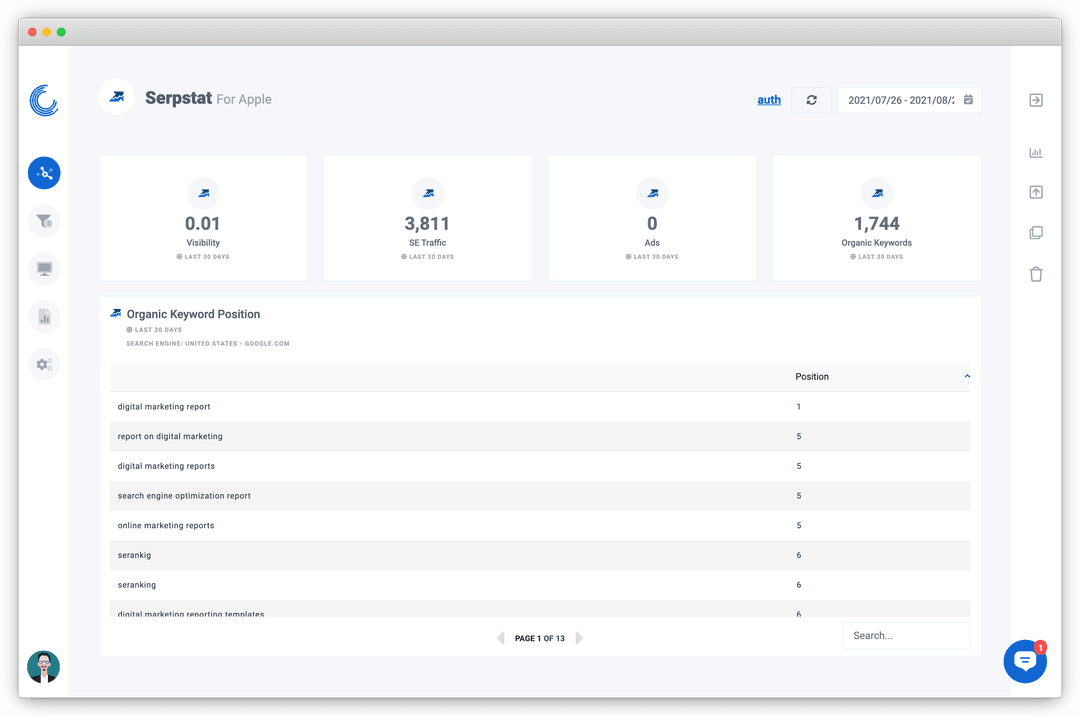
Task: Sort by the Position column header
Action: [812, 377]
